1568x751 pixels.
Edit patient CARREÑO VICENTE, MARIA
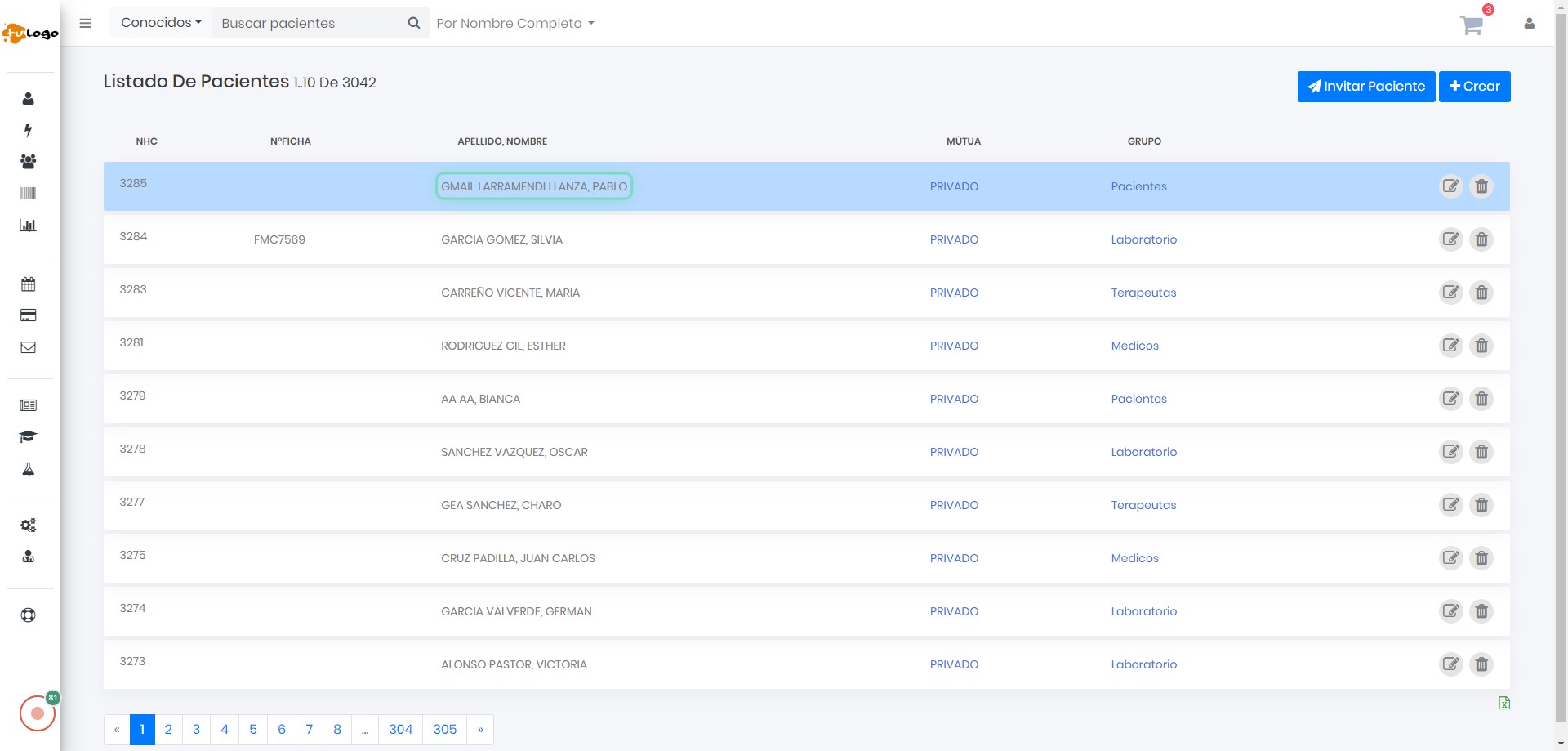click(1450, 293)
